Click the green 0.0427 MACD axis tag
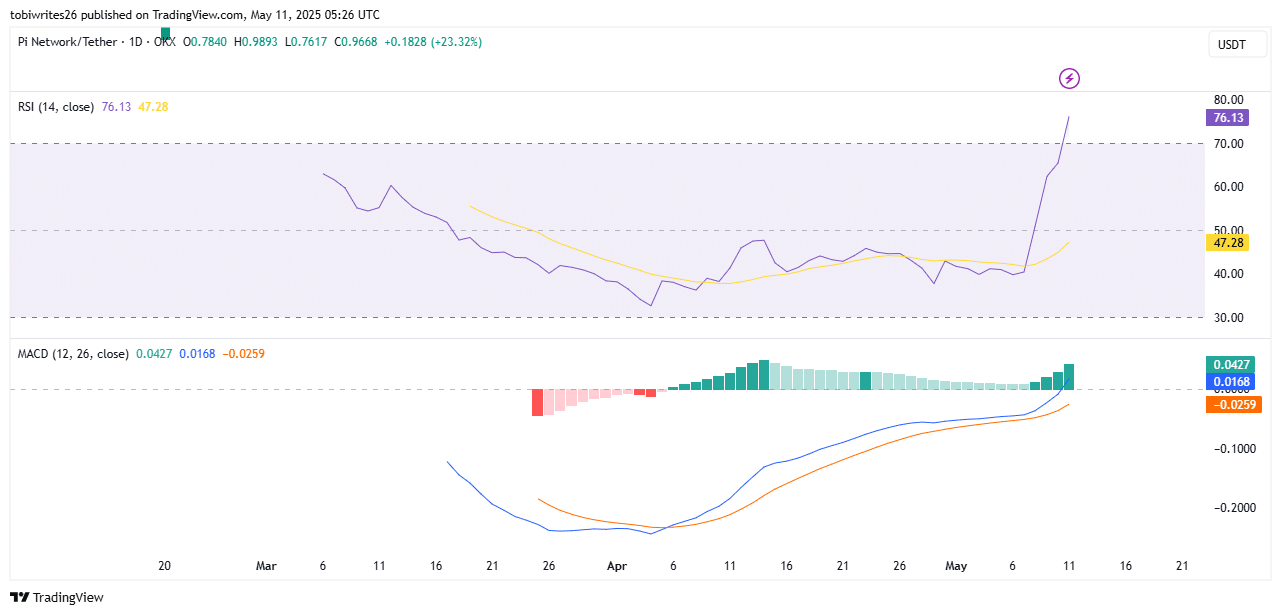Viewport: 1281px width, 615px height. [1231, 365]
